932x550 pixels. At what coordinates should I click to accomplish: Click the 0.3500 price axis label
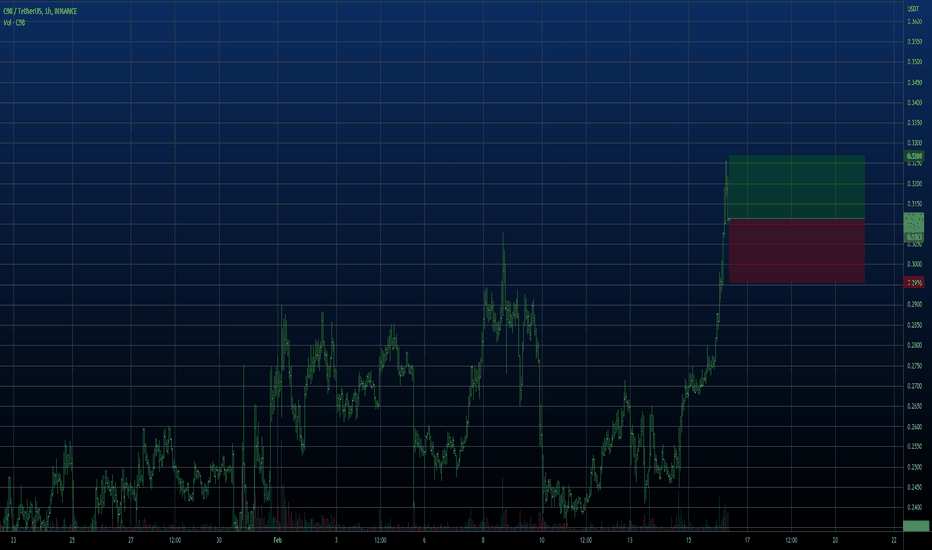click(915, 62)
